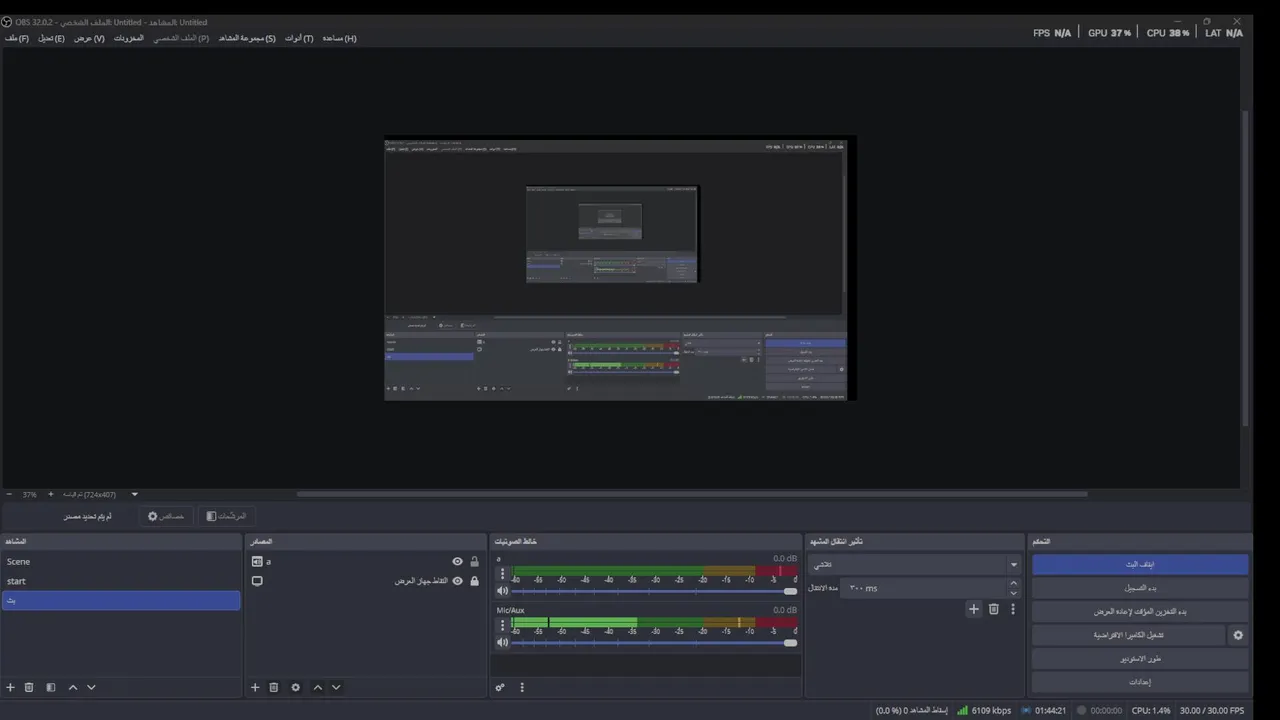Open transition properties three-dot menu
The width and height of the screenshot is (1280, 720).
point(1012,609)
